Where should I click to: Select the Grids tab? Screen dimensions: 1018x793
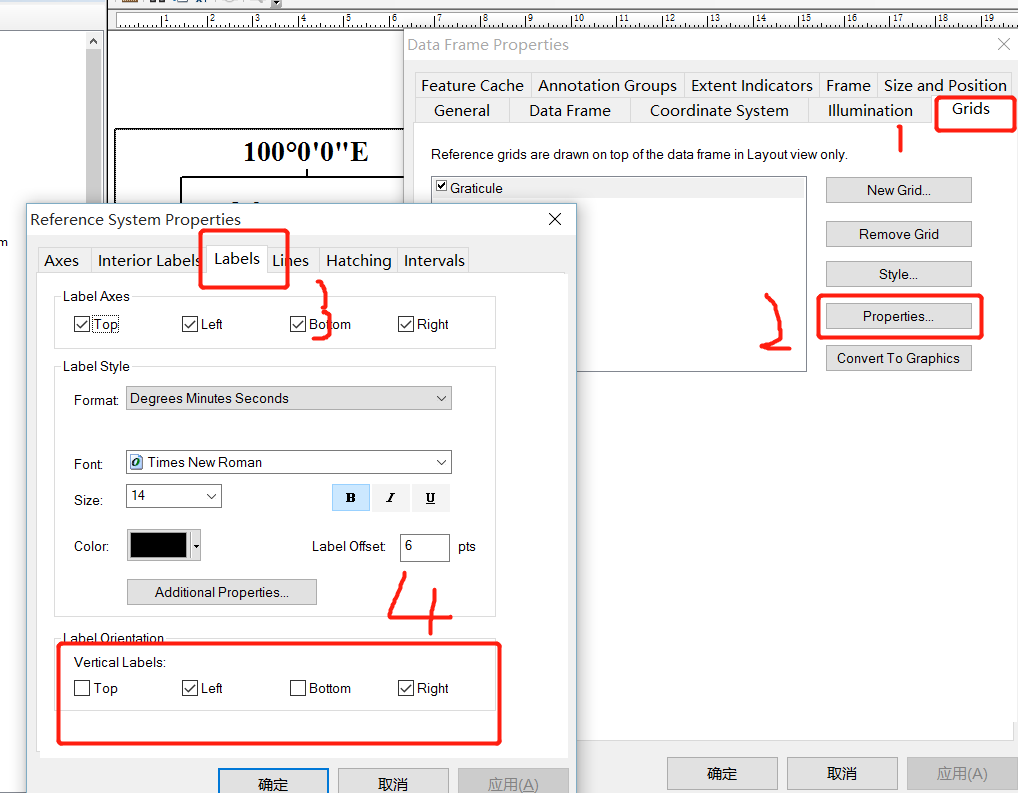(971, 109)
